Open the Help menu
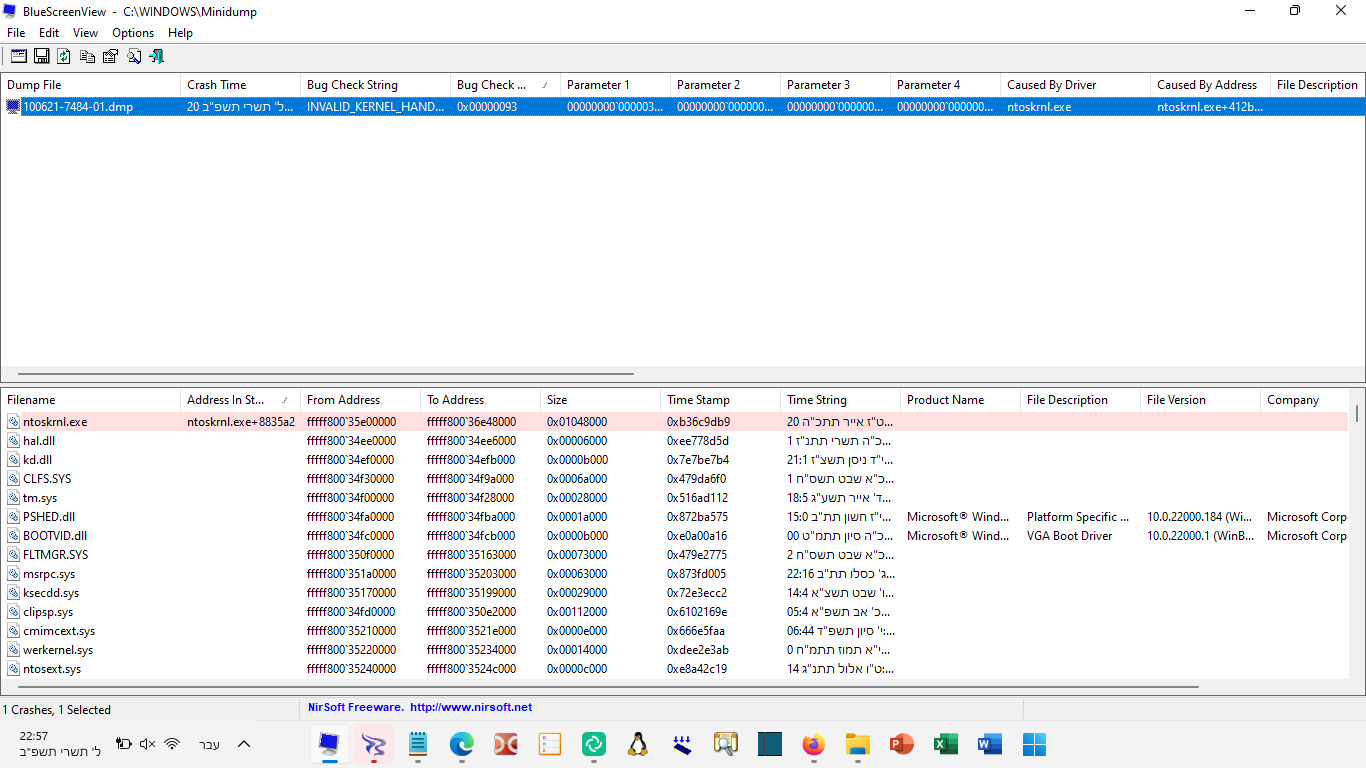This screenshot has height=768, width=1366. (x=180, y=33)
